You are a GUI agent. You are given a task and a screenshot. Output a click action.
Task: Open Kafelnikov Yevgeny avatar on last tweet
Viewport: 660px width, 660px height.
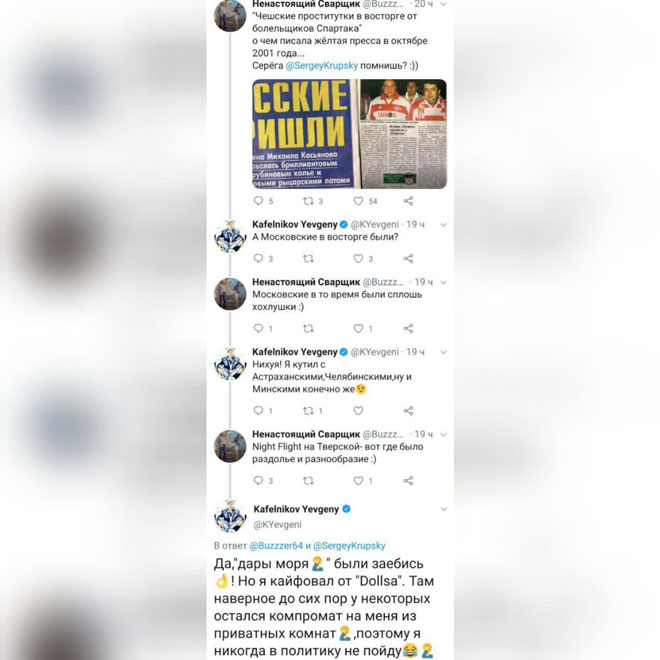pyautogui.click(x=230, y=516)
